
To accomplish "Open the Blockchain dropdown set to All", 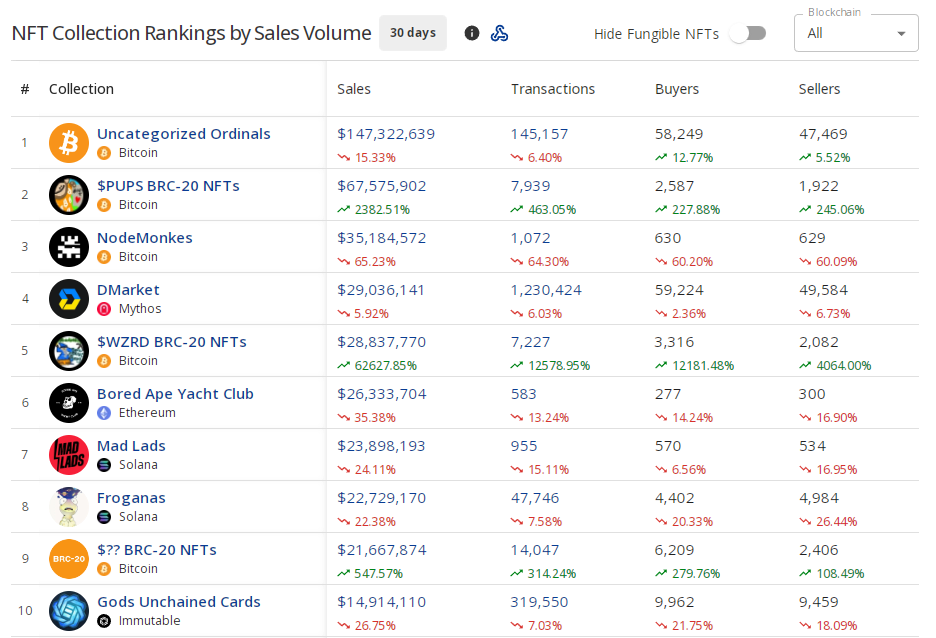I will pyautogui.click(x=856, y=33).
